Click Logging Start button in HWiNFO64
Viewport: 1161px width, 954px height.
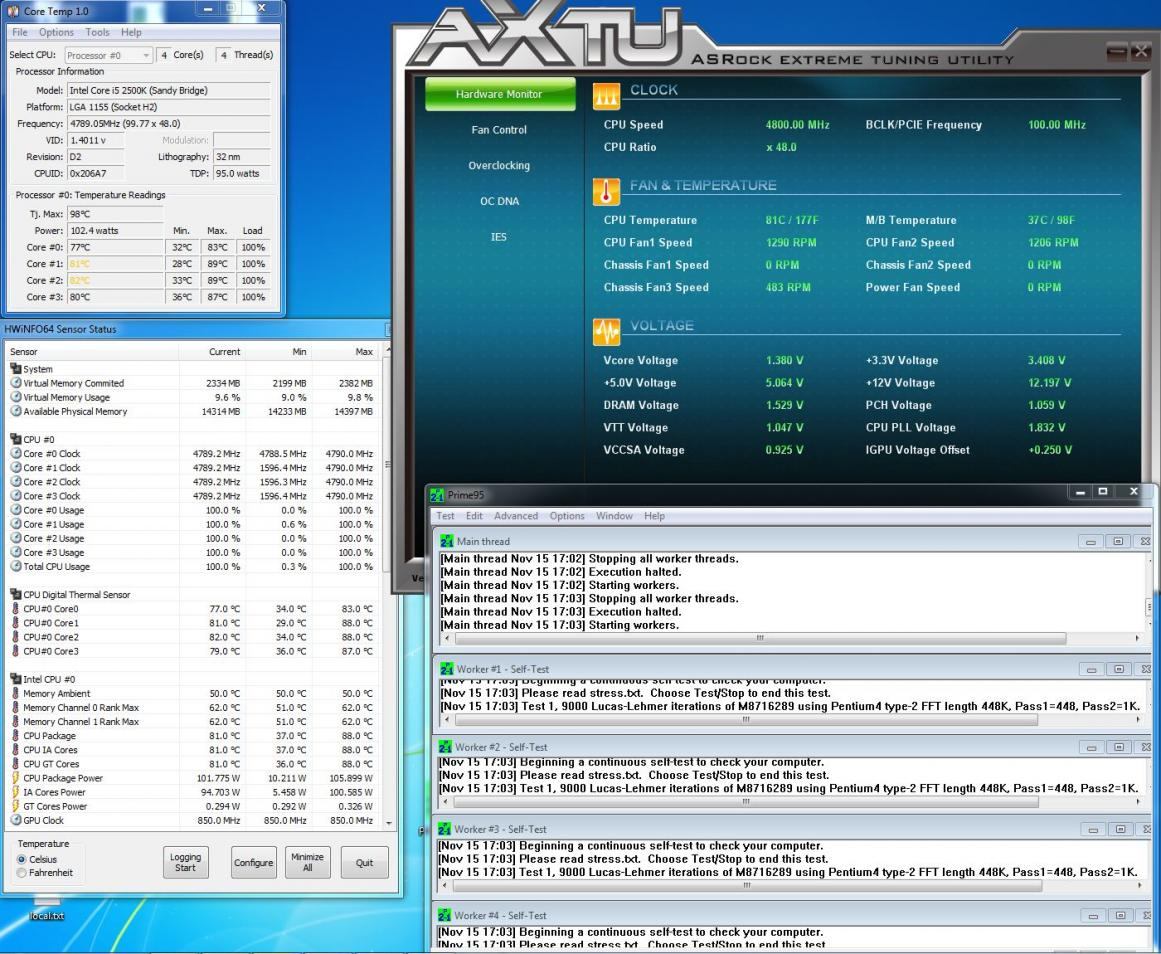185,862
